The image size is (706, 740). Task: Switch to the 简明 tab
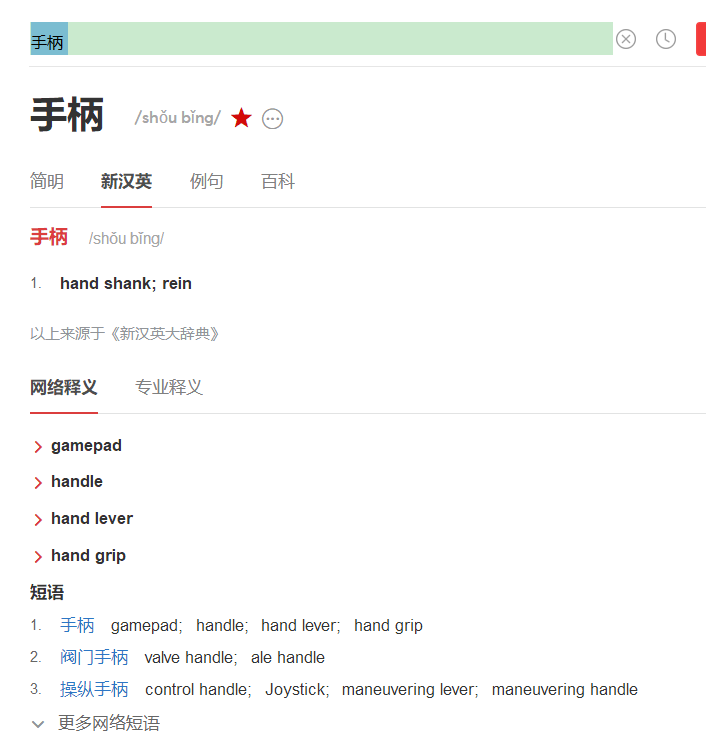[47, 181]
